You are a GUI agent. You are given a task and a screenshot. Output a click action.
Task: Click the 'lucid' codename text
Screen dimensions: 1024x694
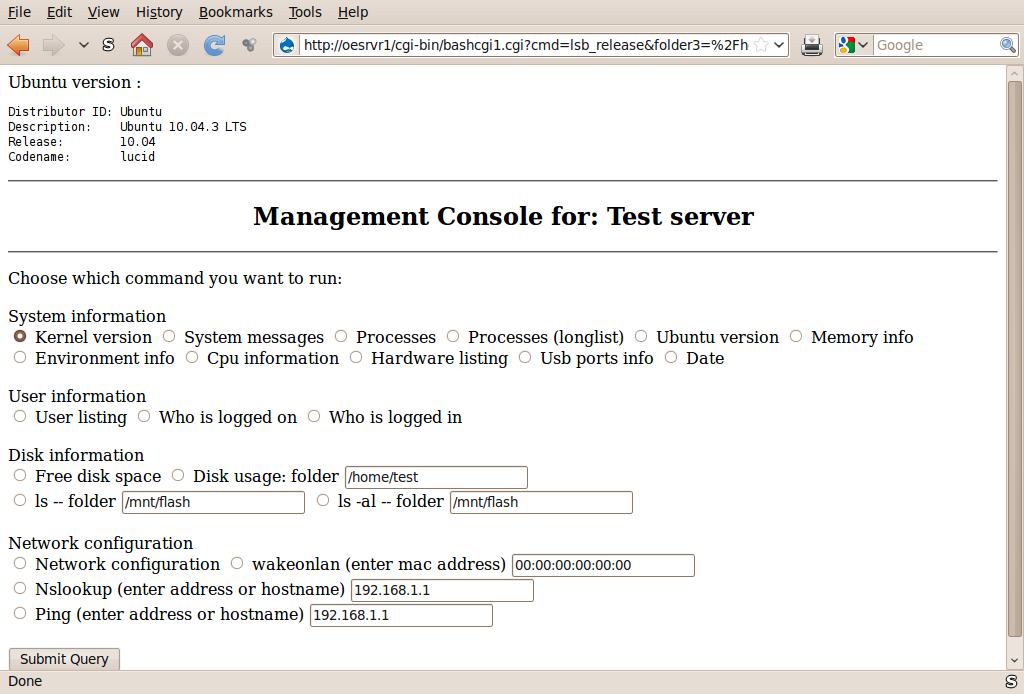[x=138, y=157]
